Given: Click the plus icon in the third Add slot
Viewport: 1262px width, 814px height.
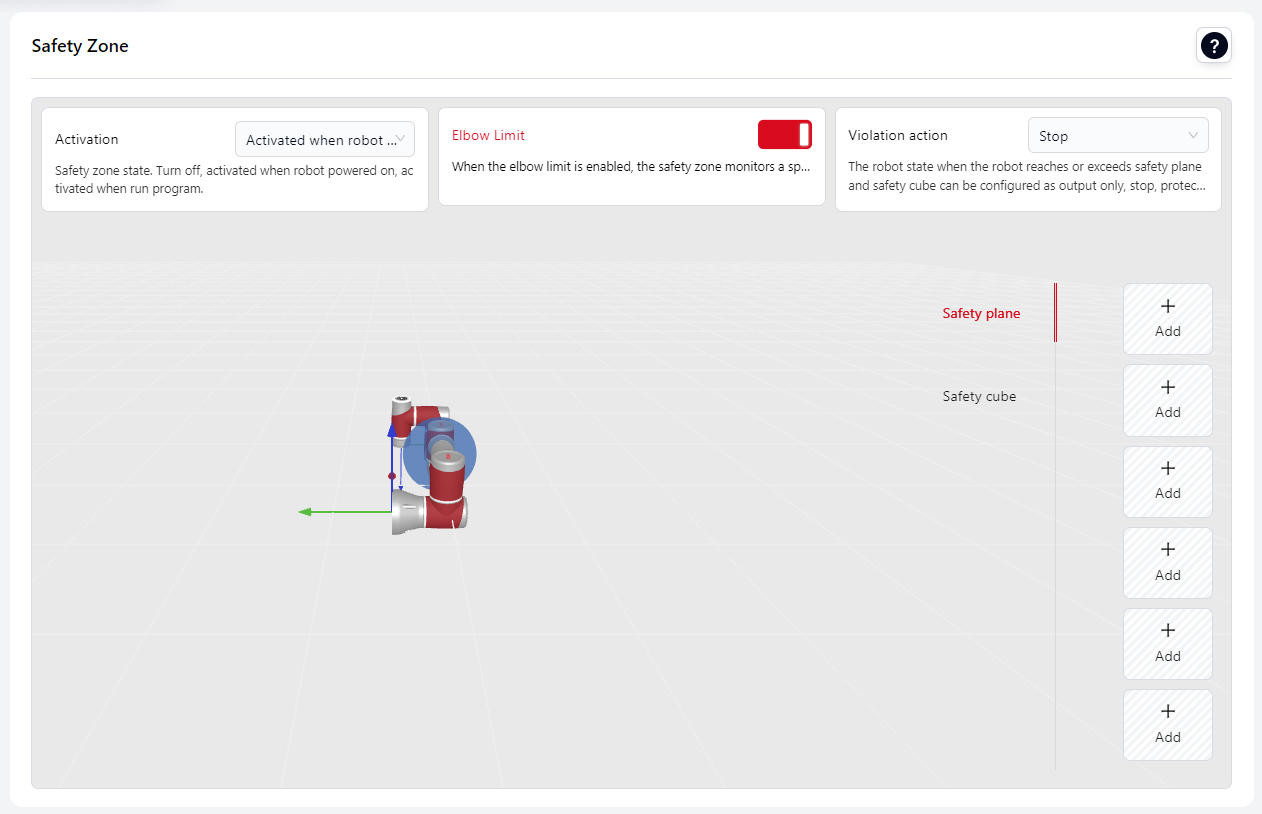Looking at the screenshot, I should pos(1168,468).
